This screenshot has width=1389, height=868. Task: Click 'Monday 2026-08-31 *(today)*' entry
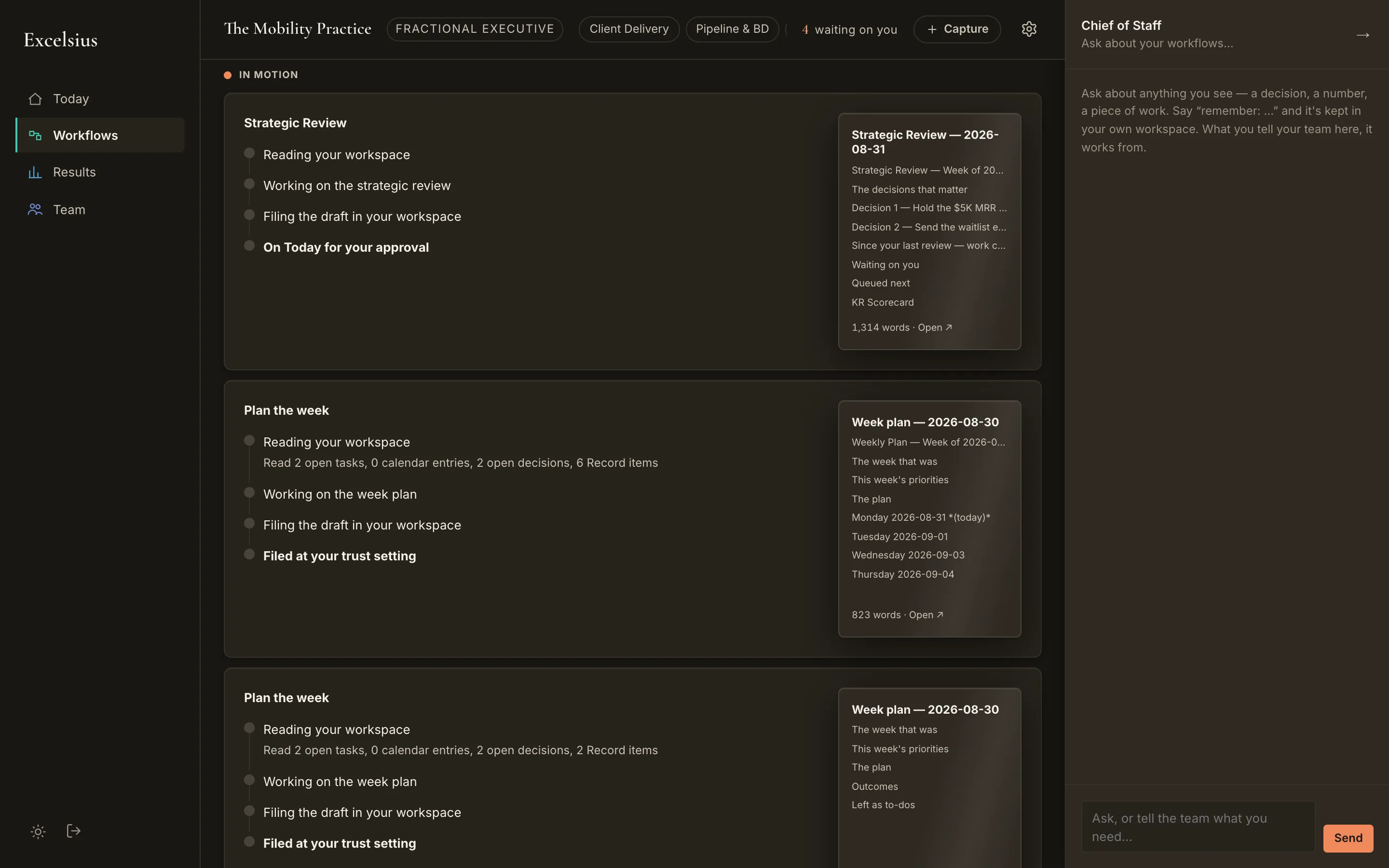(921, 517)
